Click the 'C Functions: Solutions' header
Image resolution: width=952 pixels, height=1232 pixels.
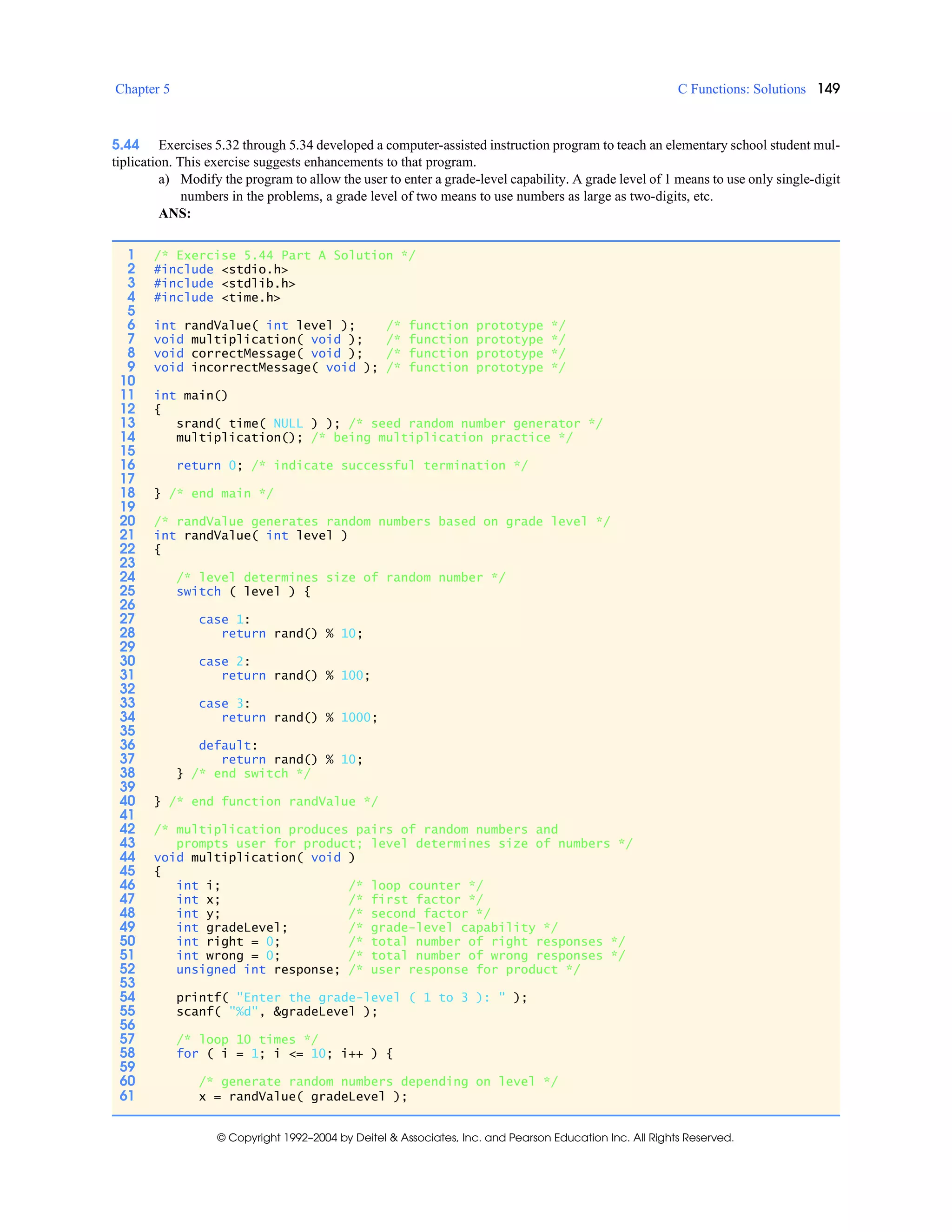point(741,89)
